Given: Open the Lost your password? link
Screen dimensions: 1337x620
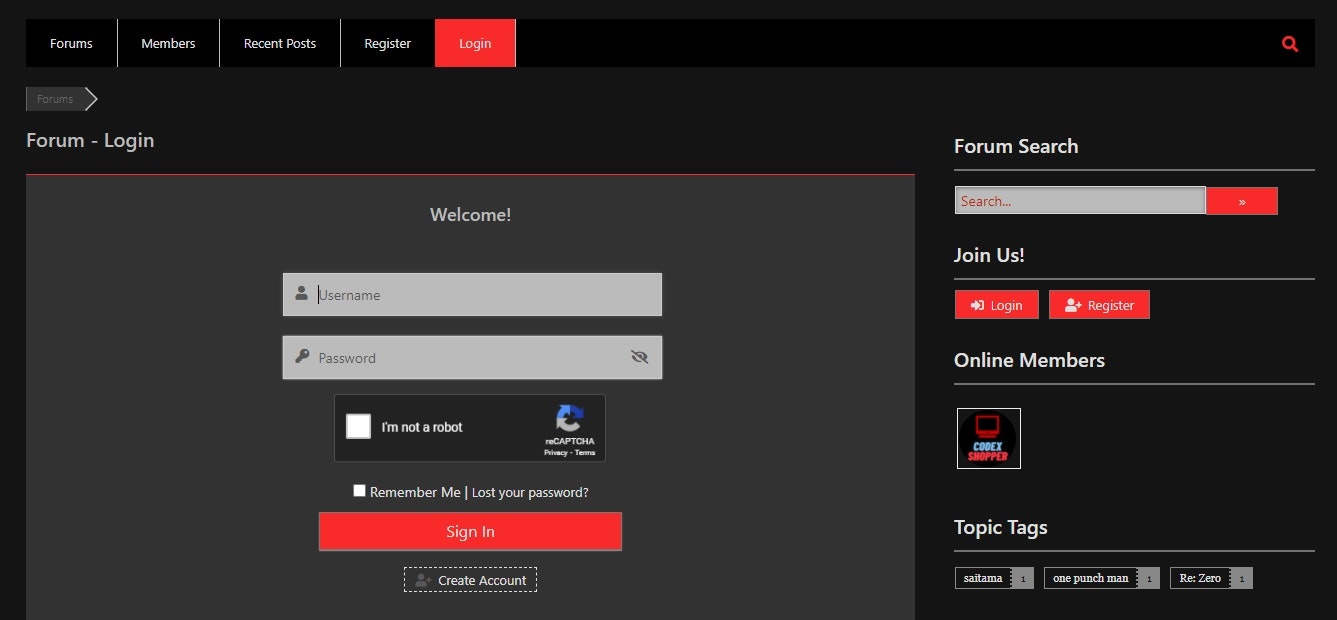Looking at the screenshot, I should point(530,491).
